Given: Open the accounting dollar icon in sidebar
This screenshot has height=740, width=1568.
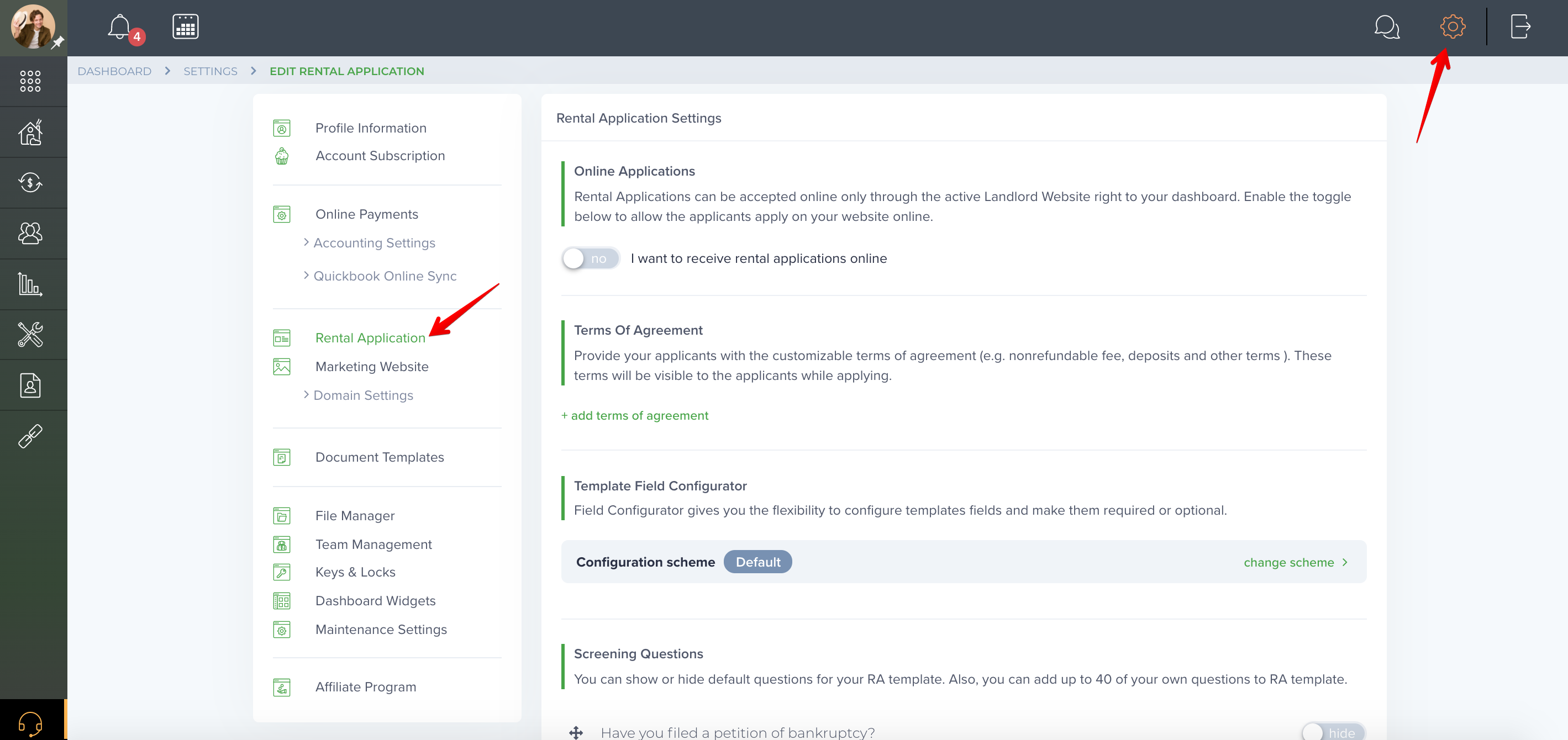Looking at the screenshot, I should (x=30, y=183).
